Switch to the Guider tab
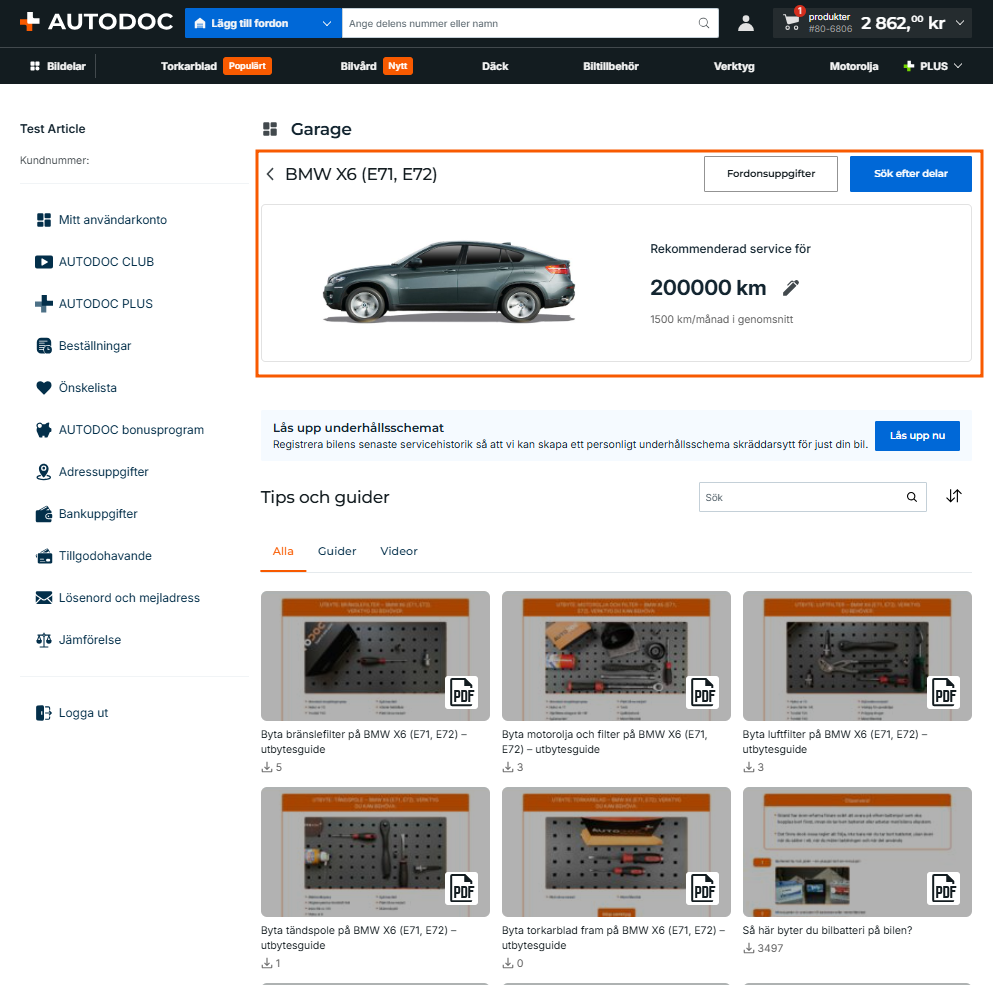 point(337,551)
